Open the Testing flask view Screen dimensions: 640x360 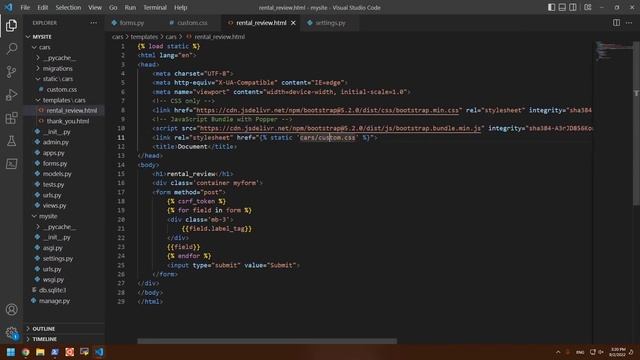click(x=11, y=141)
